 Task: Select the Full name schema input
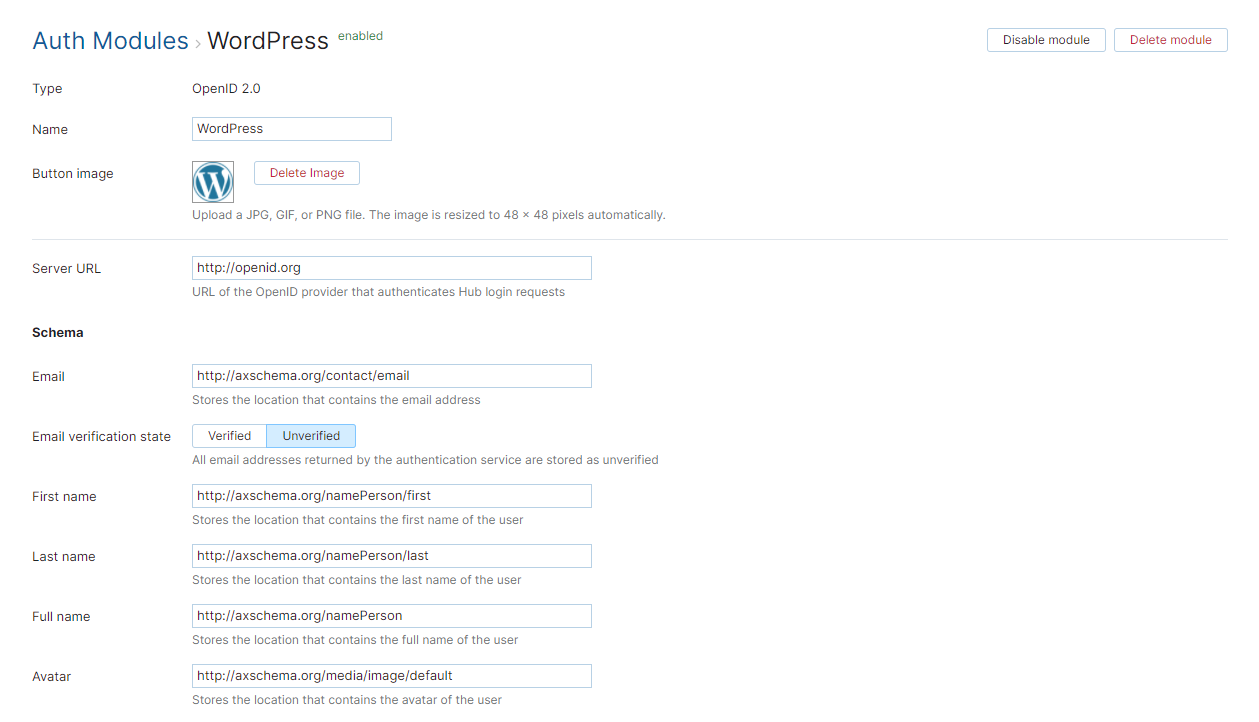(x=391, y=615)
